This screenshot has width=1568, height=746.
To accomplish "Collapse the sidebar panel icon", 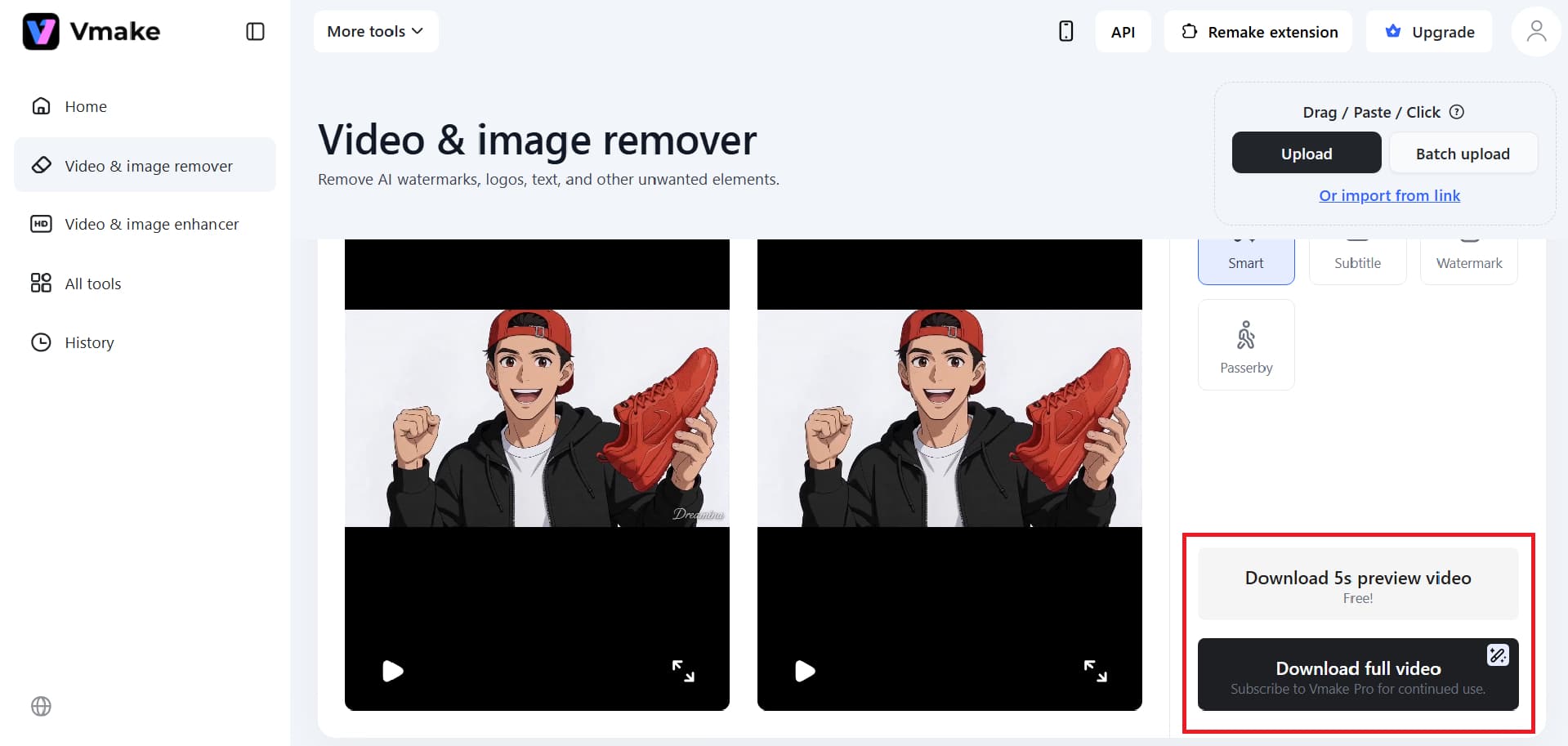I will (x=255, y=32).
